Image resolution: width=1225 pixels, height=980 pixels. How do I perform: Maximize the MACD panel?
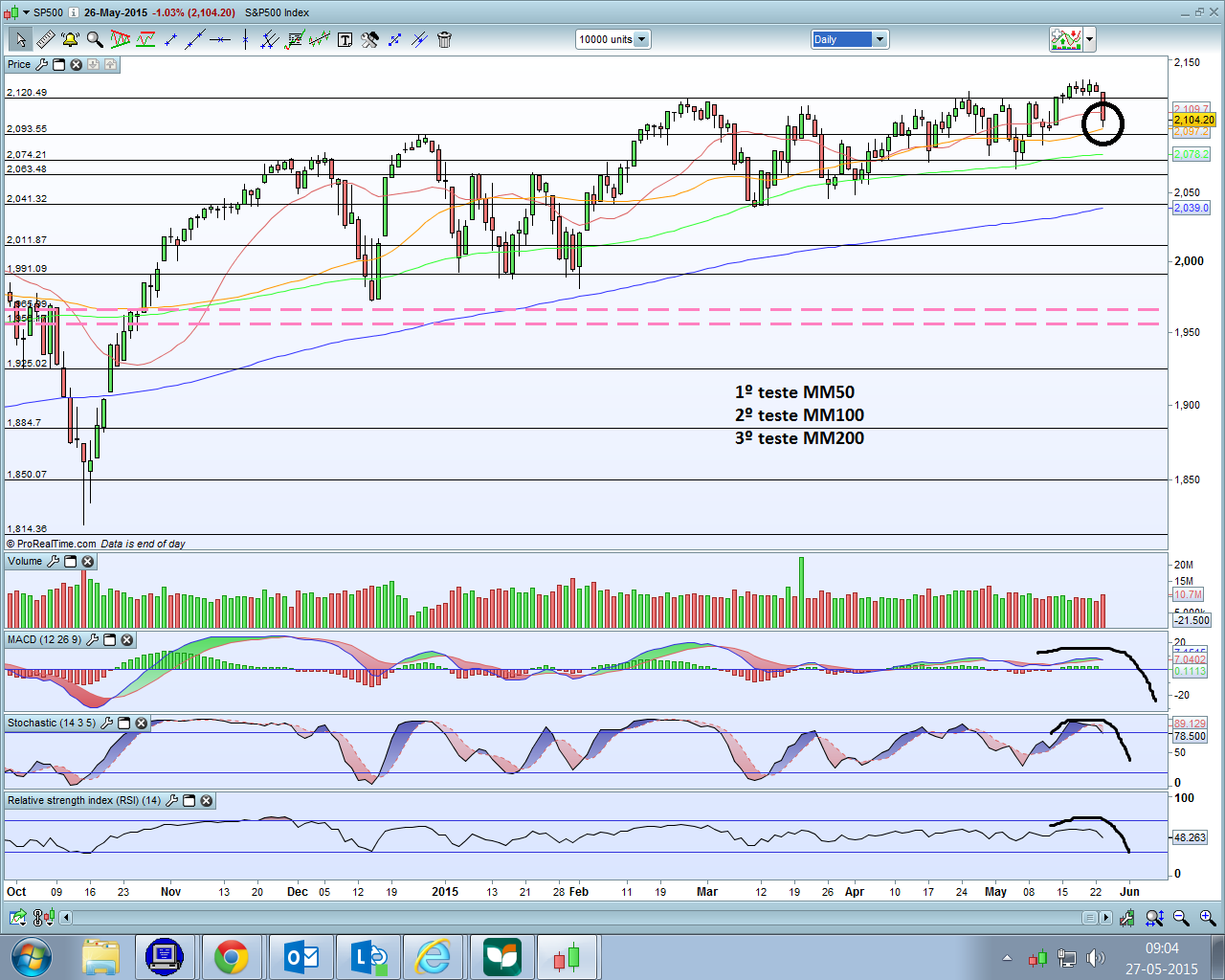109,639
